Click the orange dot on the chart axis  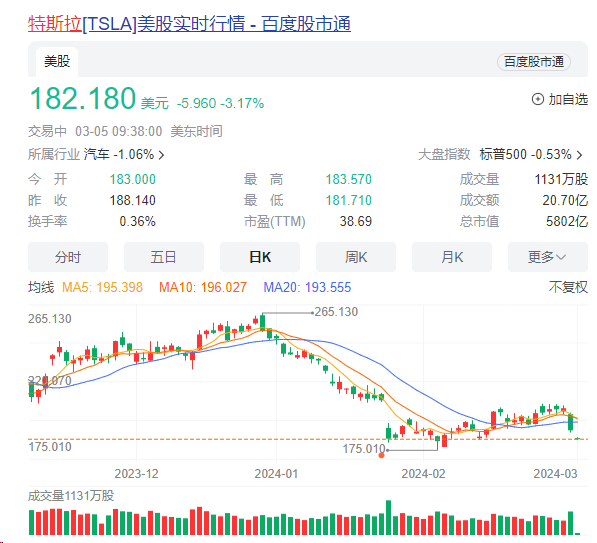click(x=382, y=455)
